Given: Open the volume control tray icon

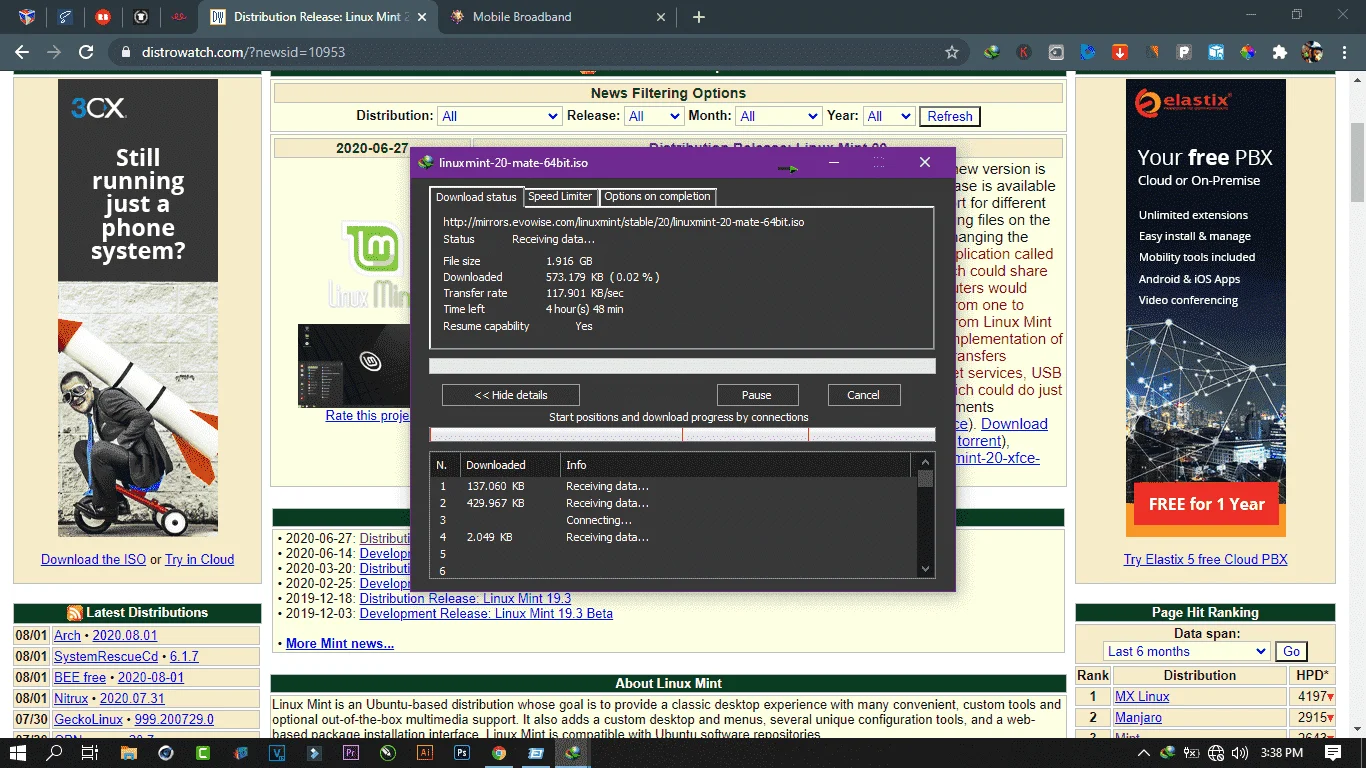Looking at the screenshot, I should pyautogui.click(x=1240, y=753).
